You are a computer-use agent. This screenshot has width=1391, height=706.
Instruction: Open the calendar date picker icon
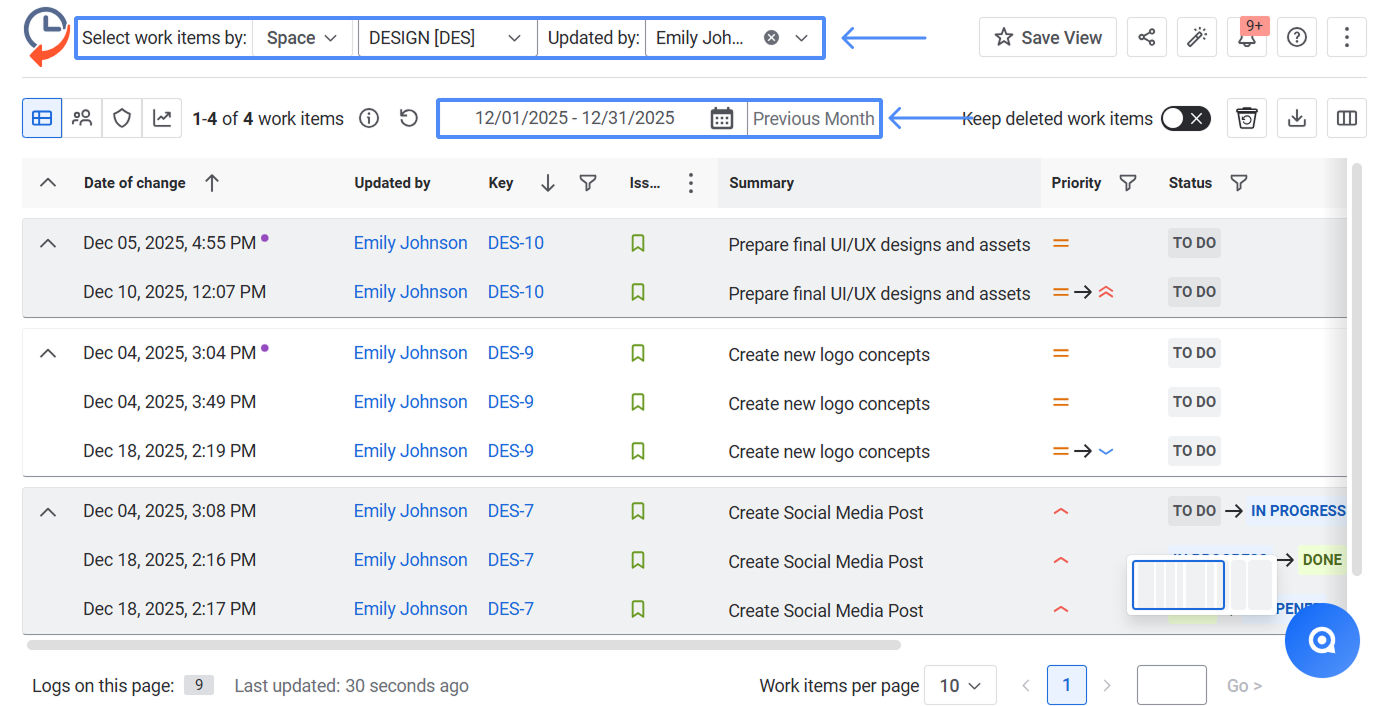[x=721, y=118]
